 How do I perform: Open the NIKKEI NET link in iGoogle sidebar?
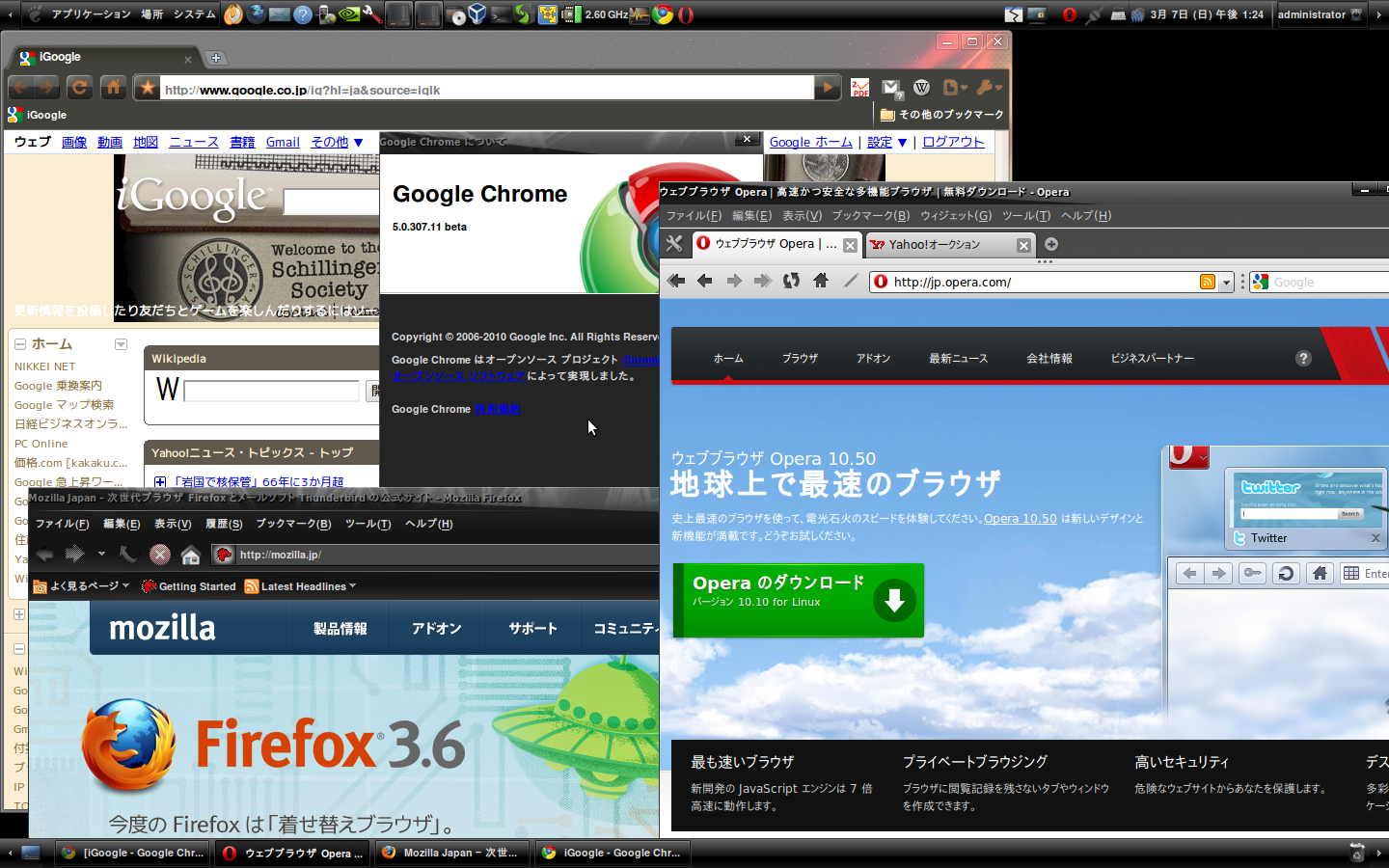click(x=44, y=366)
